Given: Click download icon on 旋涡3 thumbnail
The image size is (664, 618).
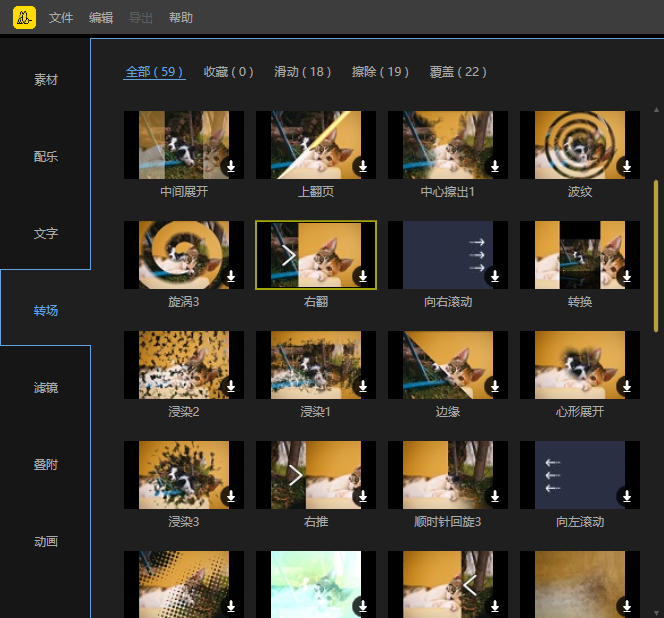Looking at the screenshot, I should click(230, 277).
